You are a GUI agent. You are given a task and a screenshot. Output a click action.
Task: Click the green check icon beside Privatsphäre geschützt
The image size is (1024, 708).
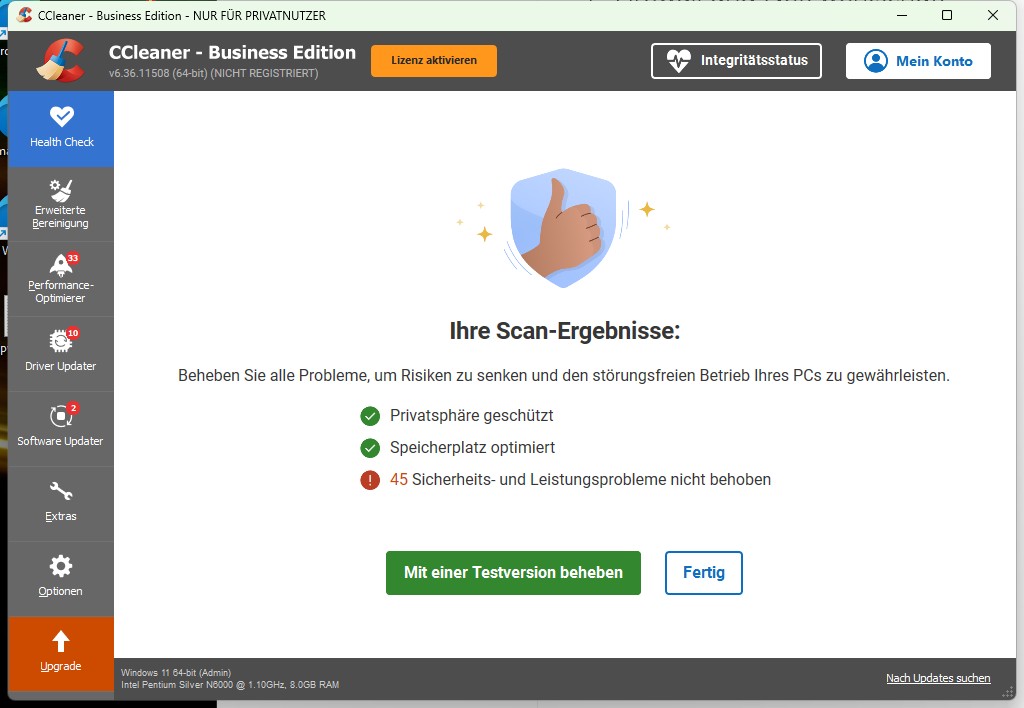[370, 416]
